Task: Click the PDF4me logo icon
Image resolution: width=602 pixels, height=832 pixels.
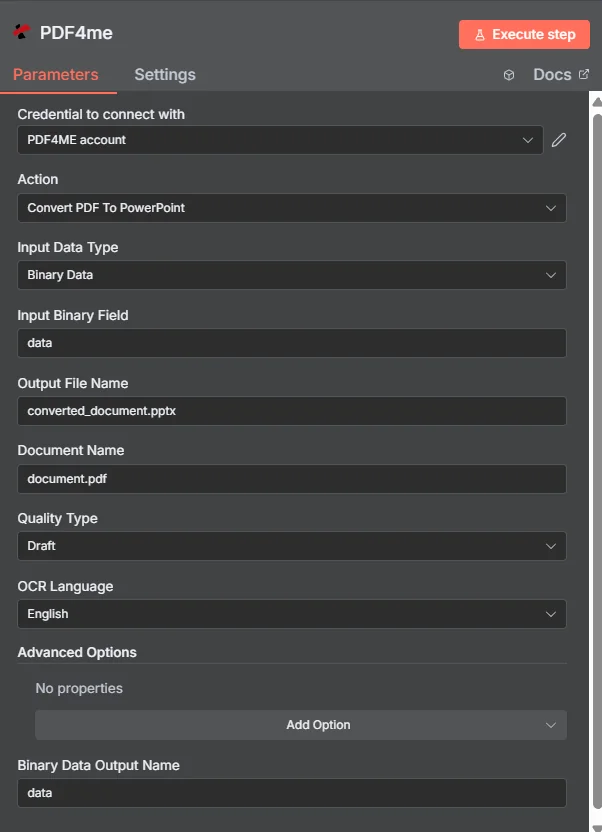Action: 22,32
